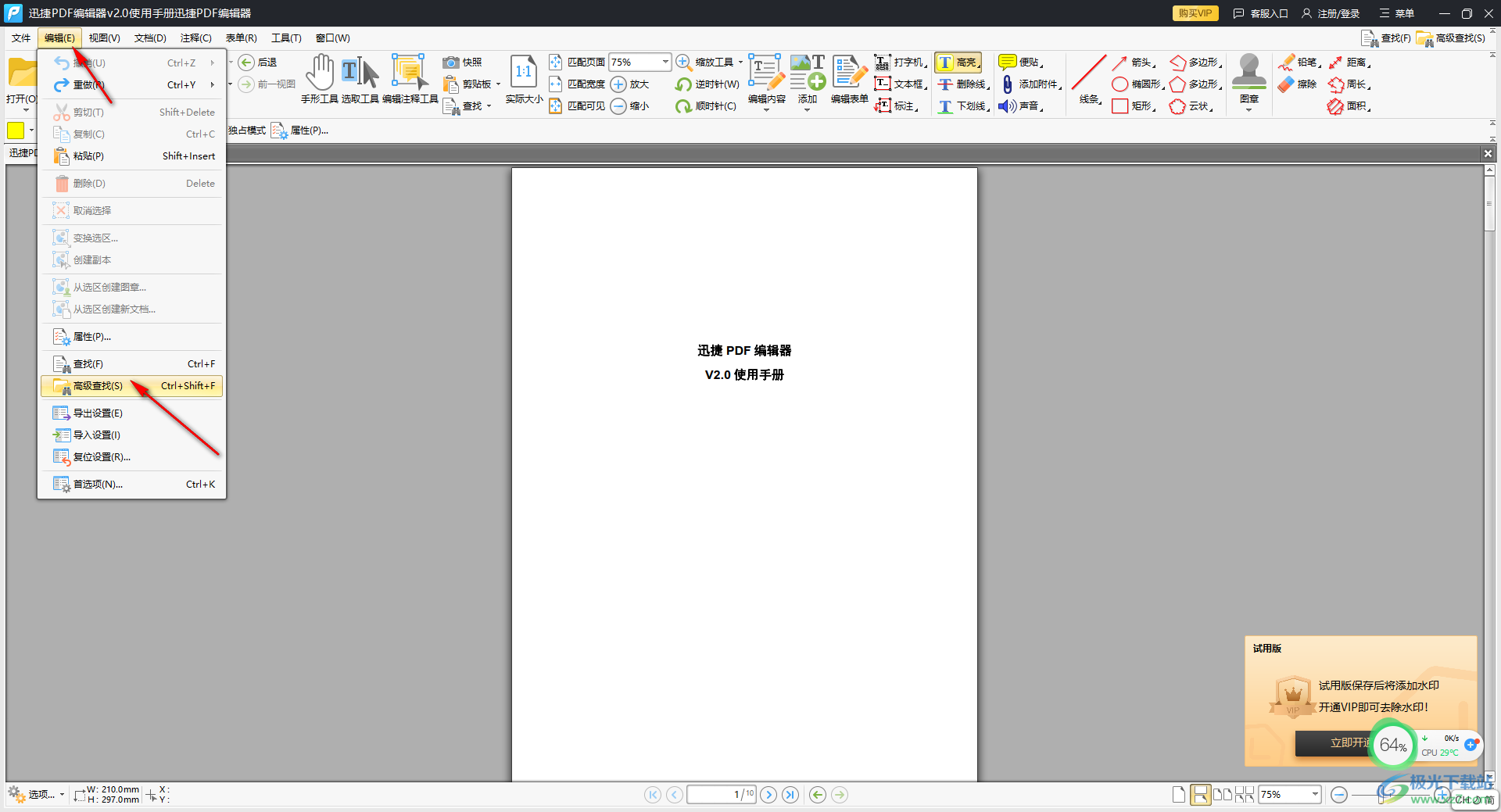Click the yellow highlight color swatch
Viewport: 1501px width, 812px height.
(16, 130)
